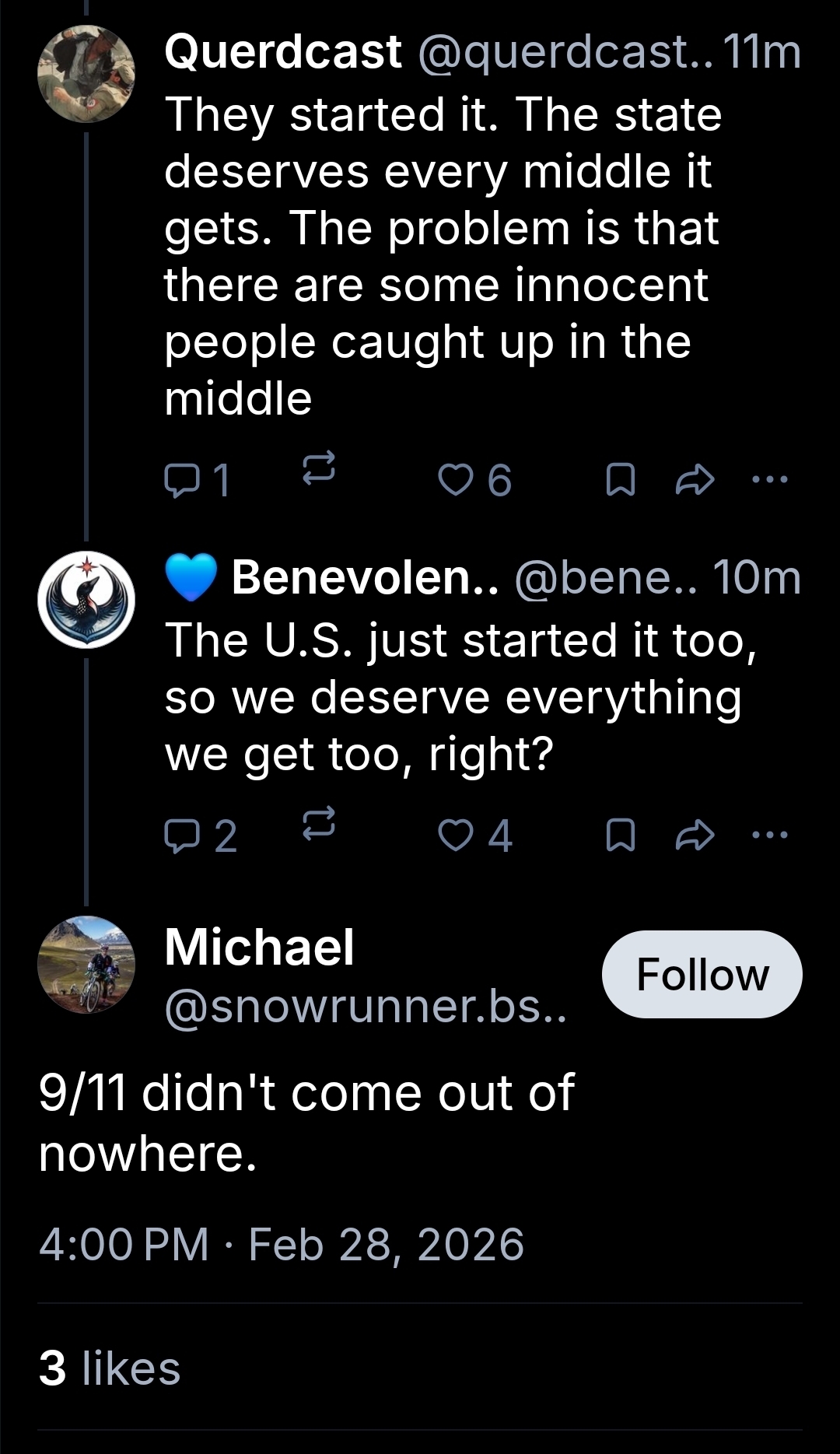Open Benevolen's loon avatar
This screenshot has height=1454, width=840.
click(x=86, y=600)
